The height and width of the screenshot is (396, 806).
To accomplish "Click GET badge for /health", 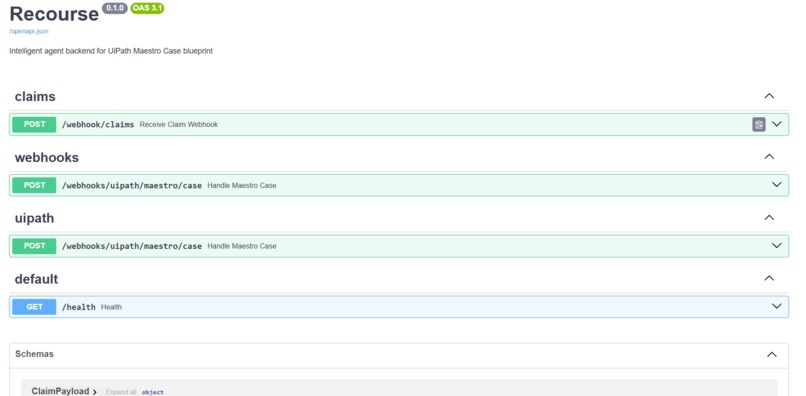I will coord(34,307).
